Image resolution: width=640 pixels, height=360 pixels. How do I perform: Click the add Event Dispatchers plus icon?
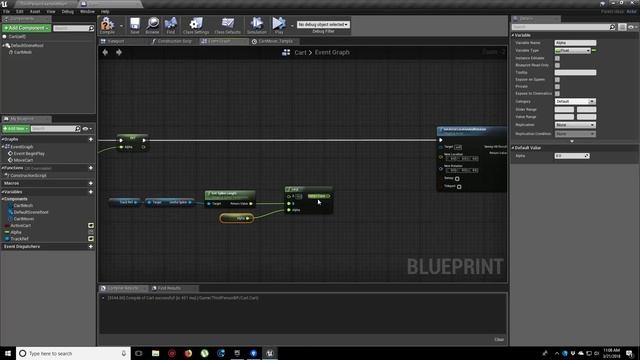click(x=91, y=247)
